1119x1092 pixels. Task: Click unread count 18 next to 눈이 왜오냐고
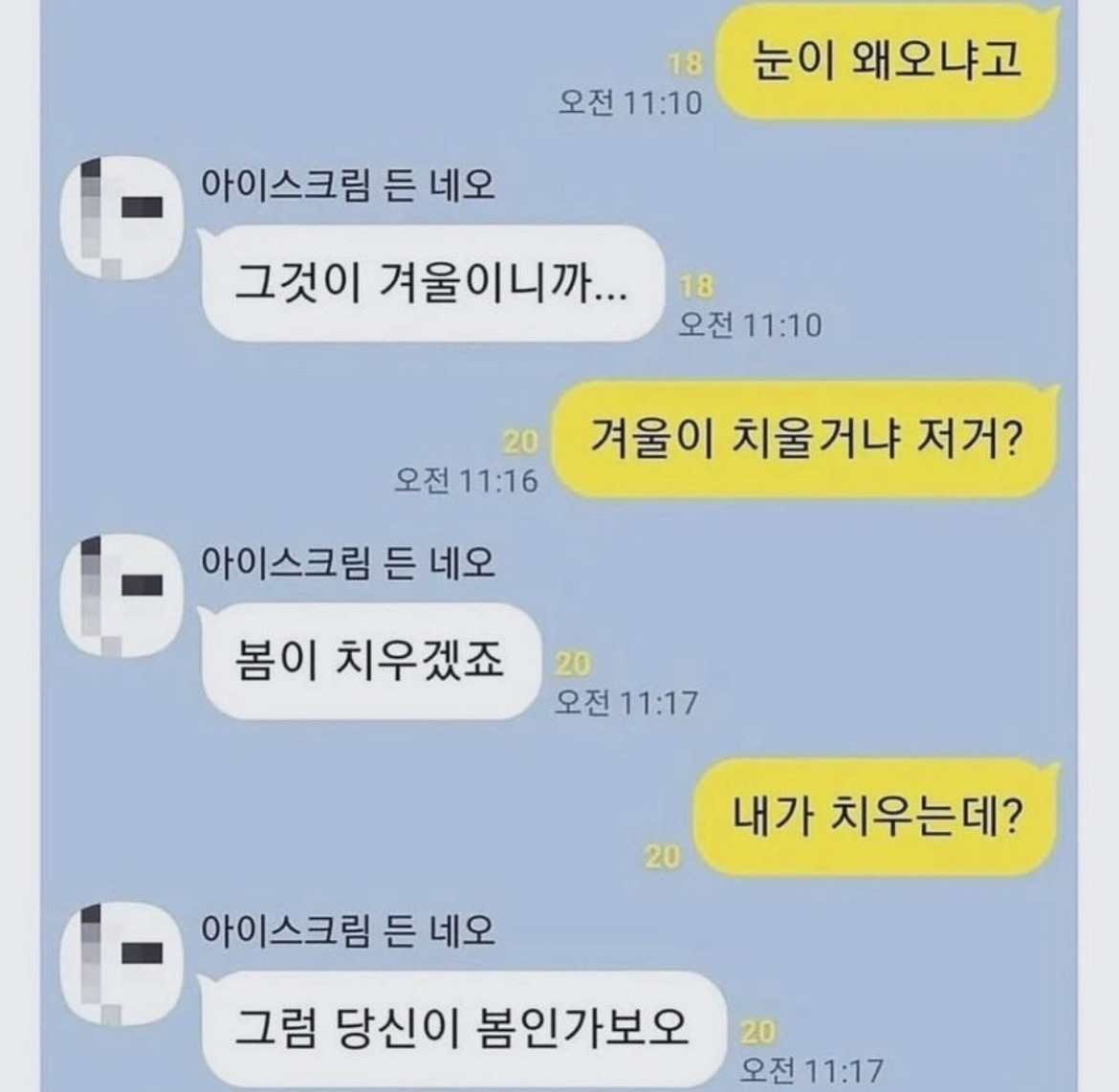coord(685,65)
